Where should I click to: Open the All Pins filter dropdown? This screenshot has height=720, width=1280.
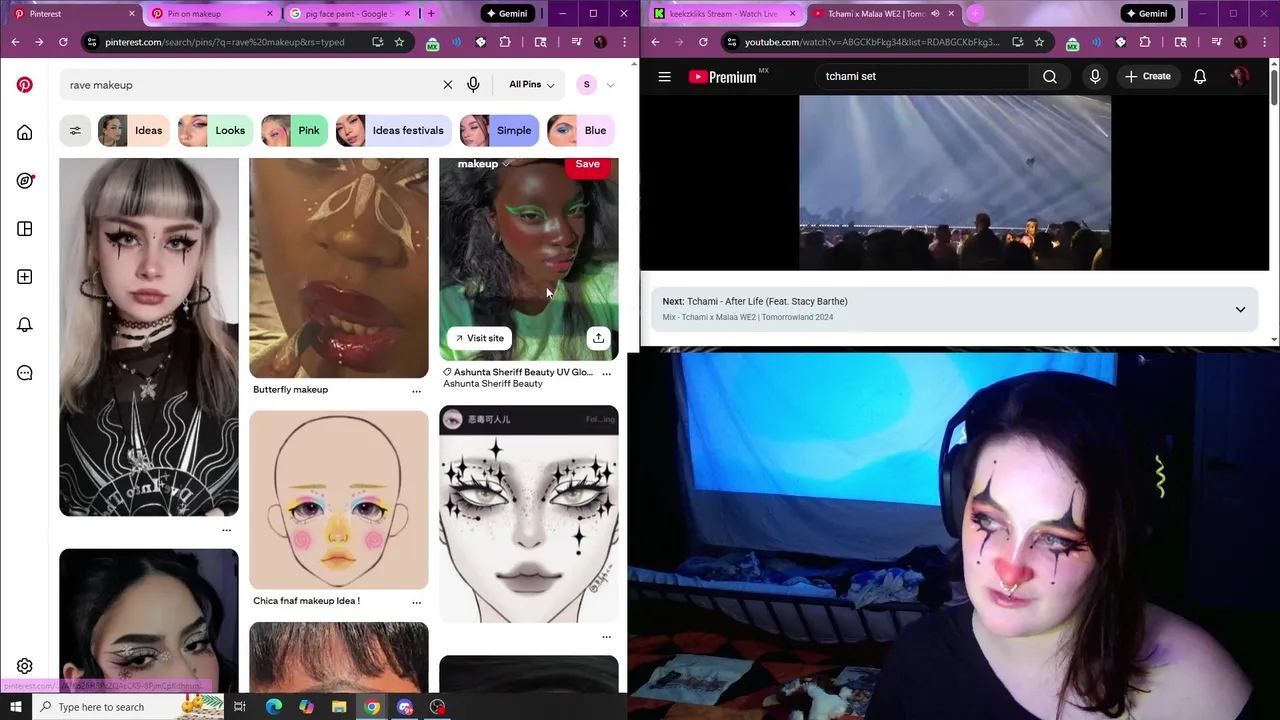click(531, 85)
